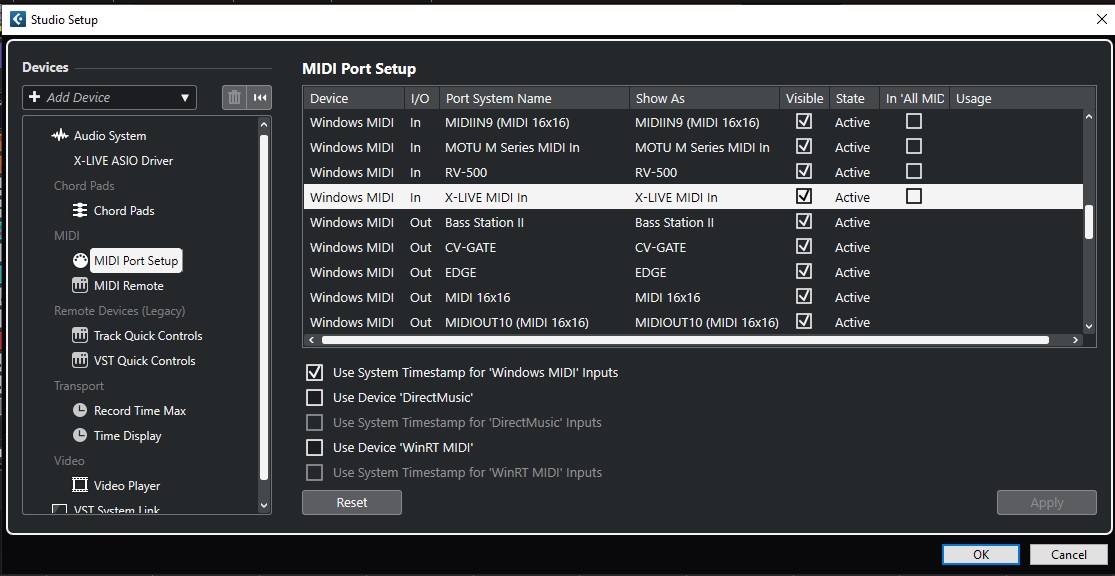
Task: Confirm with the OK button
Action: tap(981, 555)
